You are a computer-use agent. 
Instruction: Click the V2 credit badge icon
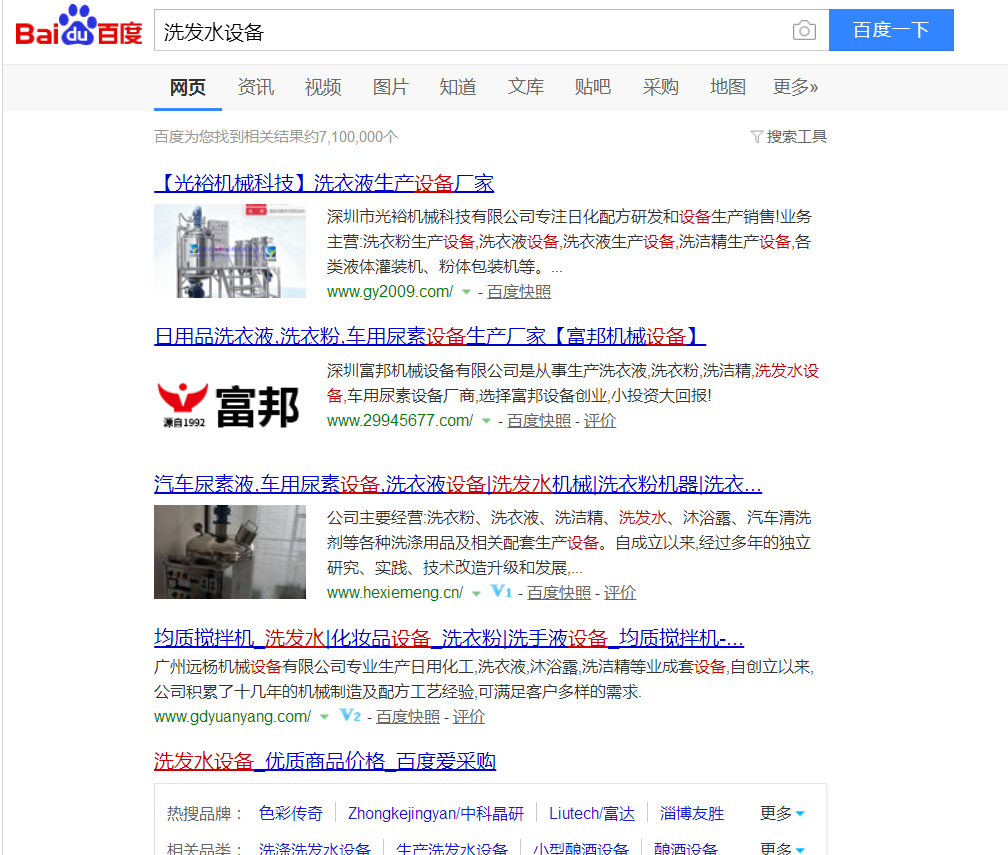pyautogui.click(x=350, y=716)
